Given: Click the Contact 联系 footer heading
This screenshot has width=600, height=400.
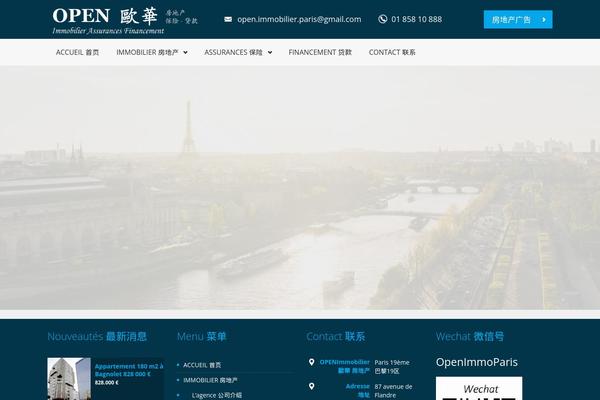Looking at the screenshot, I should tap(336, 336).
